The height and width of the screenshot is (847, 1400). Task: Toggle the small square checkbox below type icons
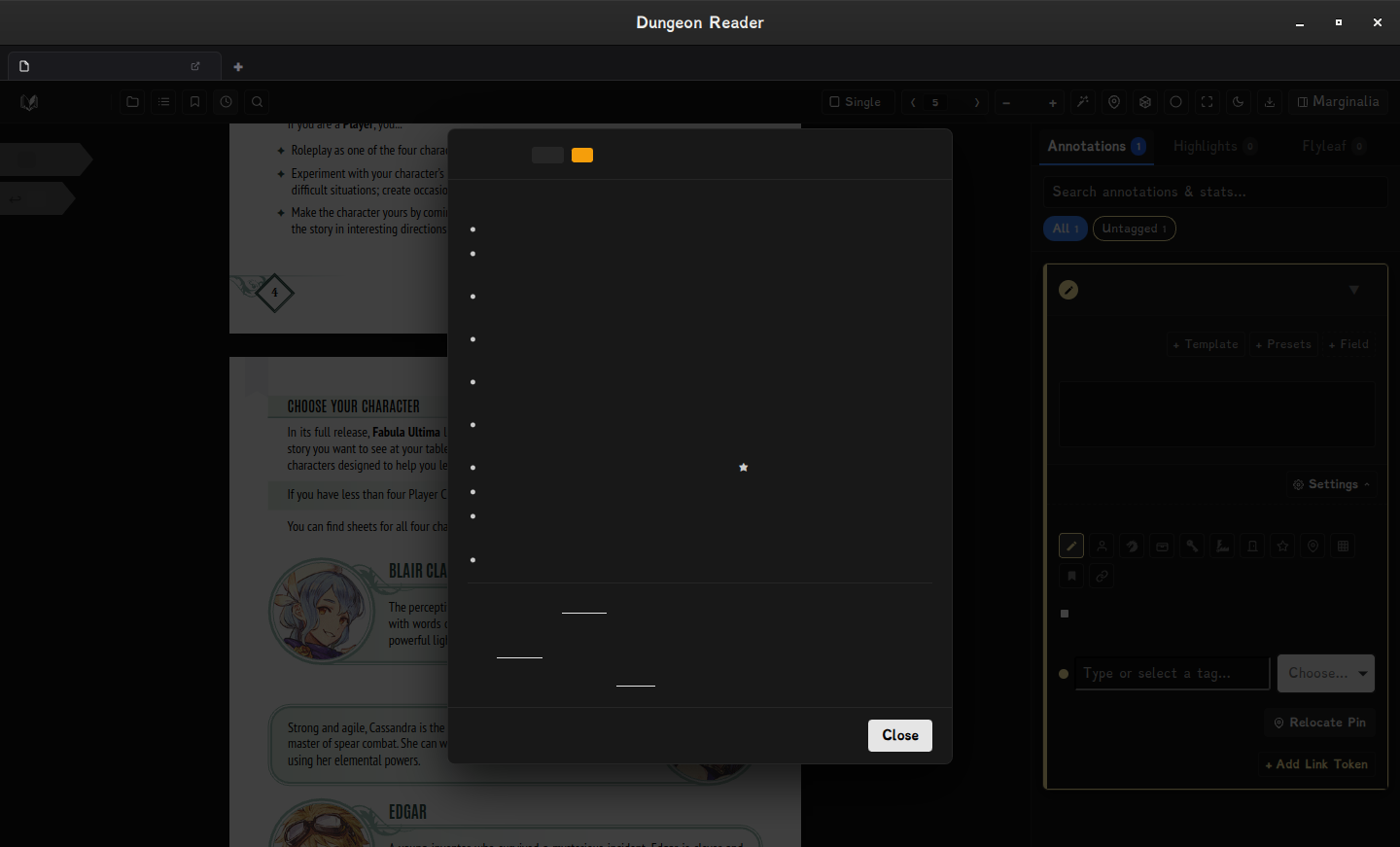(1065, 614)
